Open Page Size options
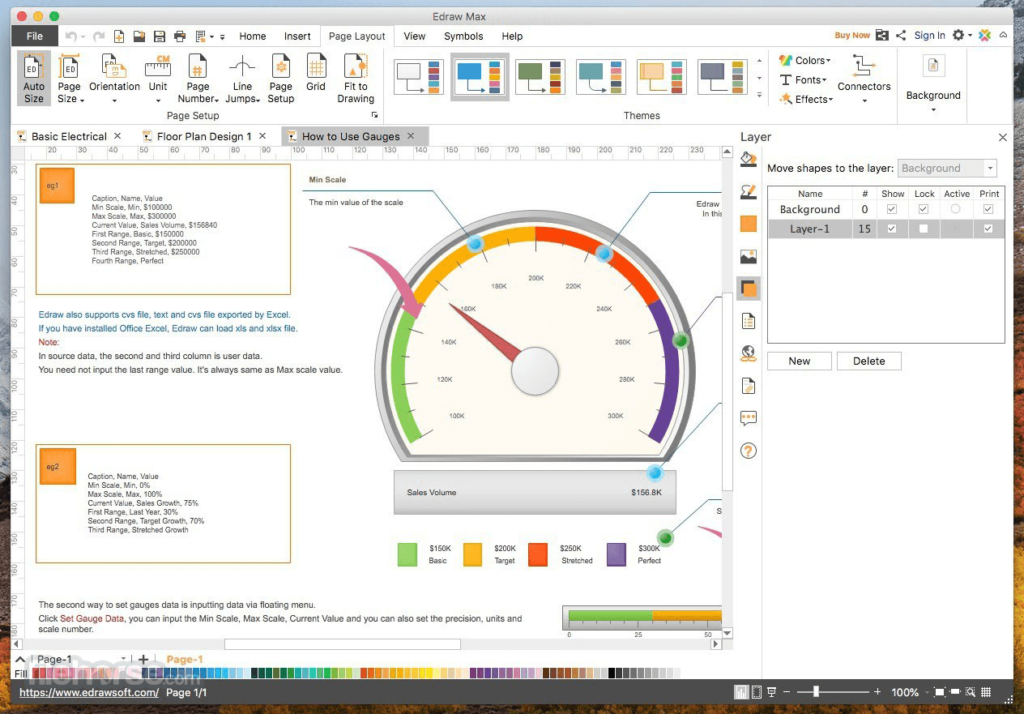1024x714 pixels. tap(69, 79)
